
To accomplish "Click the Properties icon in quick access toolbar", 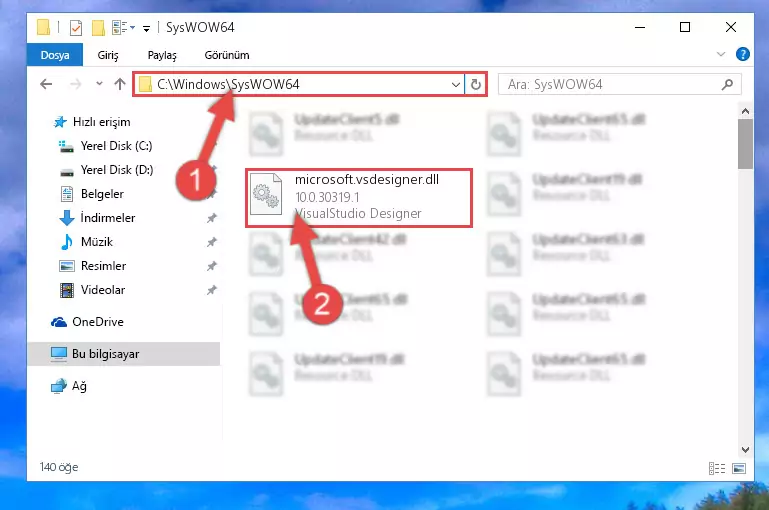I will 76,27.
